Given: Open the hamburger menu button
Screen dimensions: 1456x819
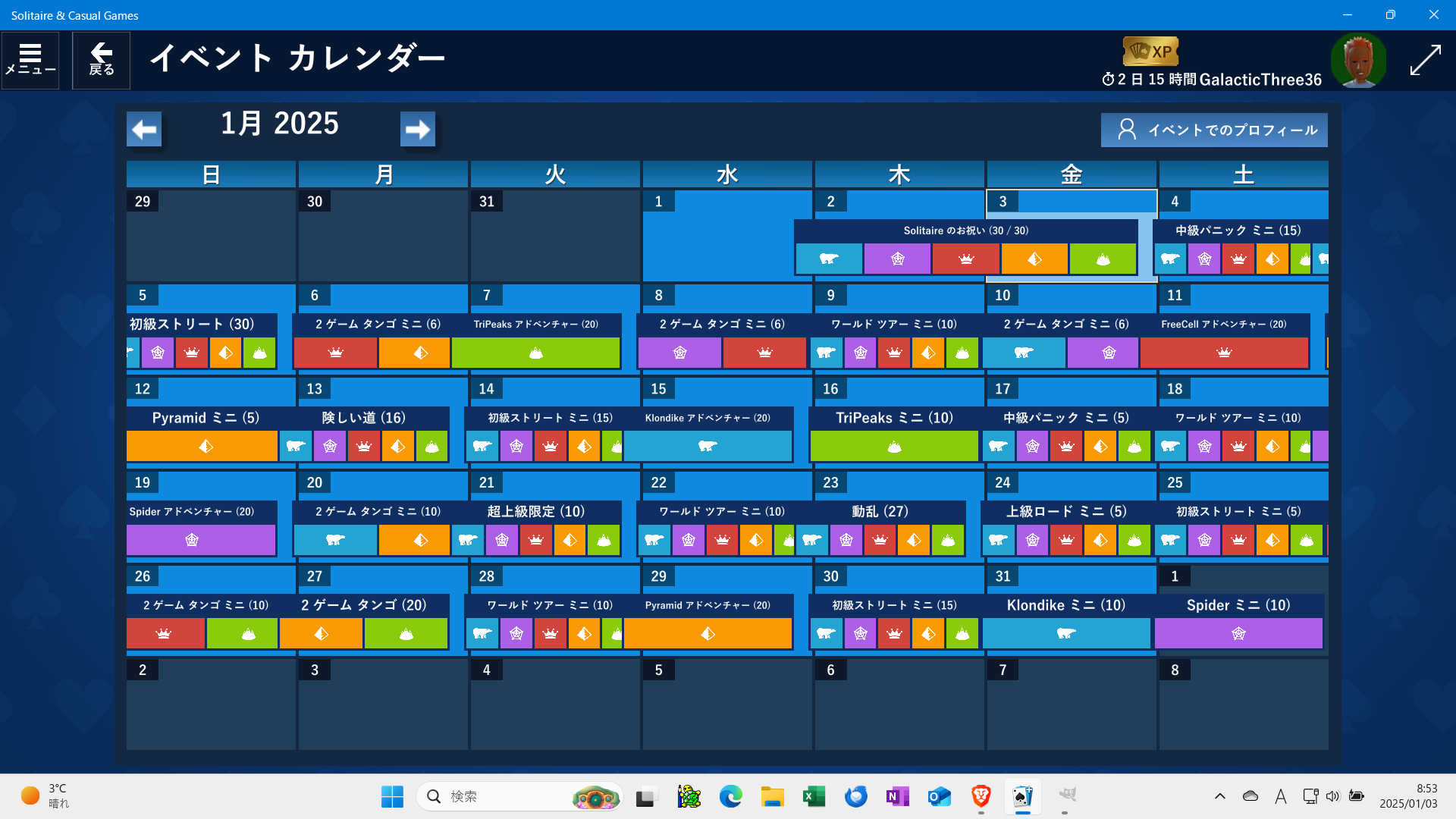Looking at the screenshot, I should tap(30, 60).
